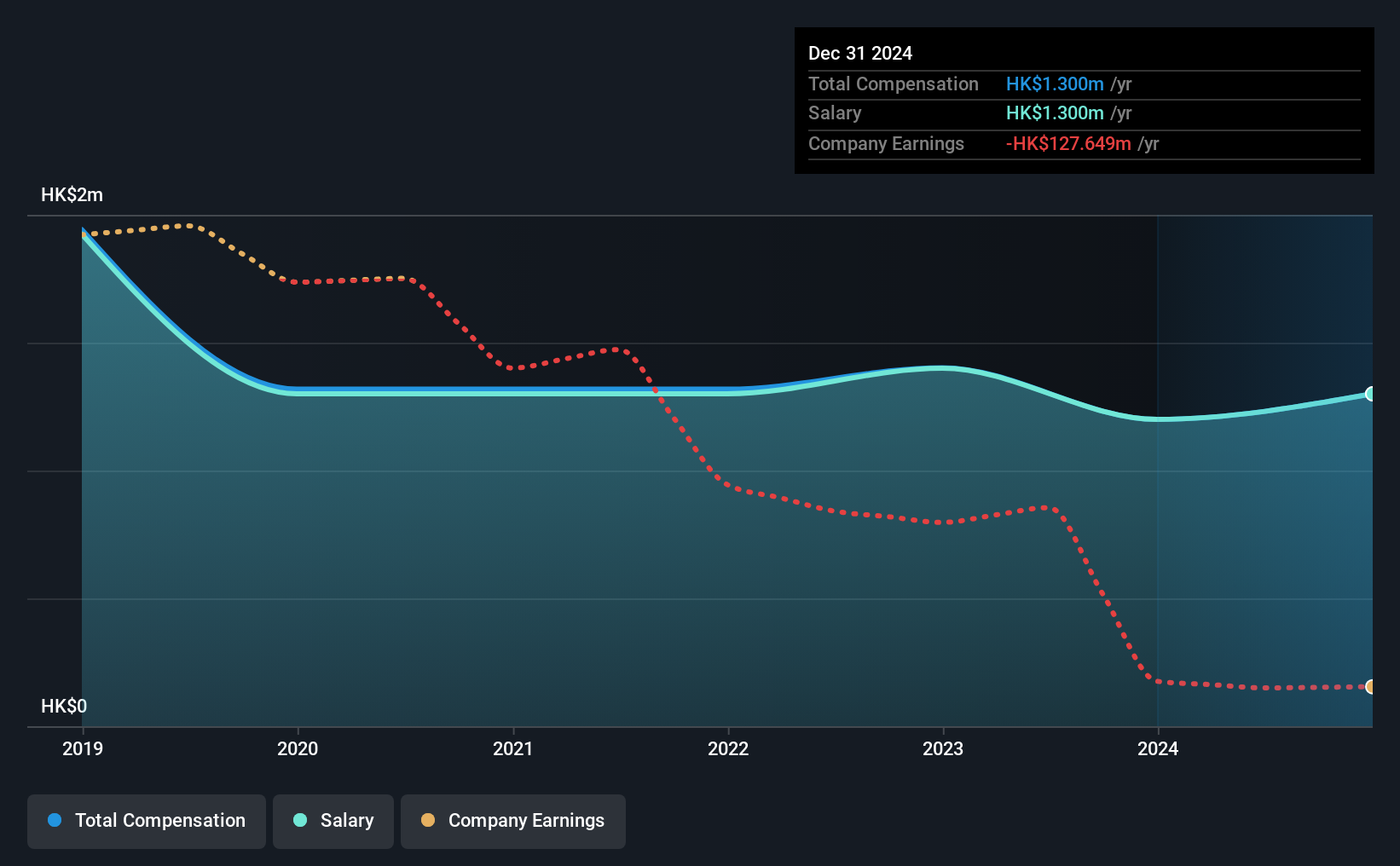1400x866 pixels.
Task: Toggle the Total Compensation legend button
Action: [147, 821]
